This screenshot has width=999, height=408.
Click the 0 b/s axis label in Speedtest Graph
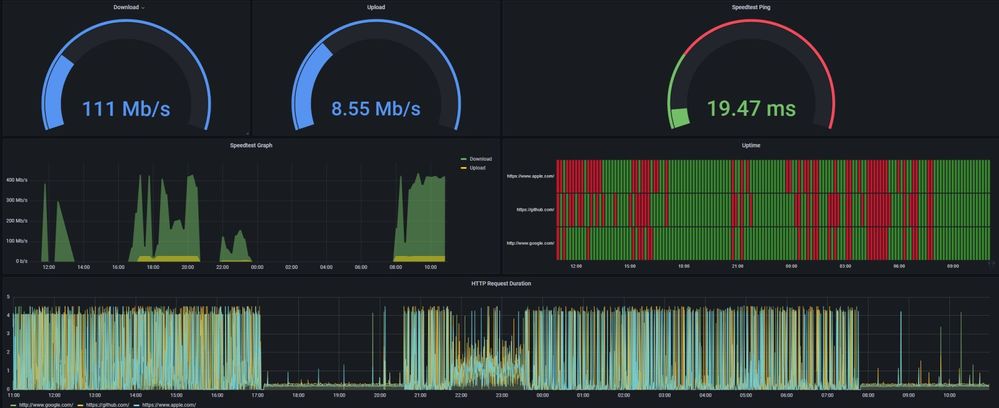click(x=21, y=261)
